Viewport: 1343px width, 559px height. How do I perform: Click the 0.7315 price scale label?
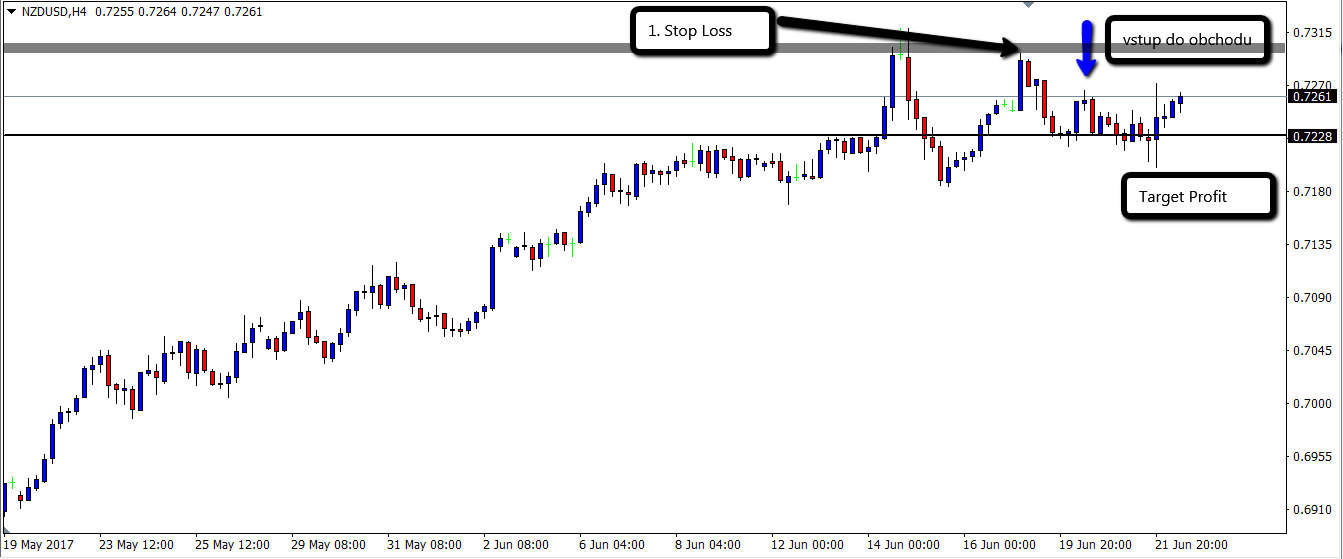[1312, 32]
